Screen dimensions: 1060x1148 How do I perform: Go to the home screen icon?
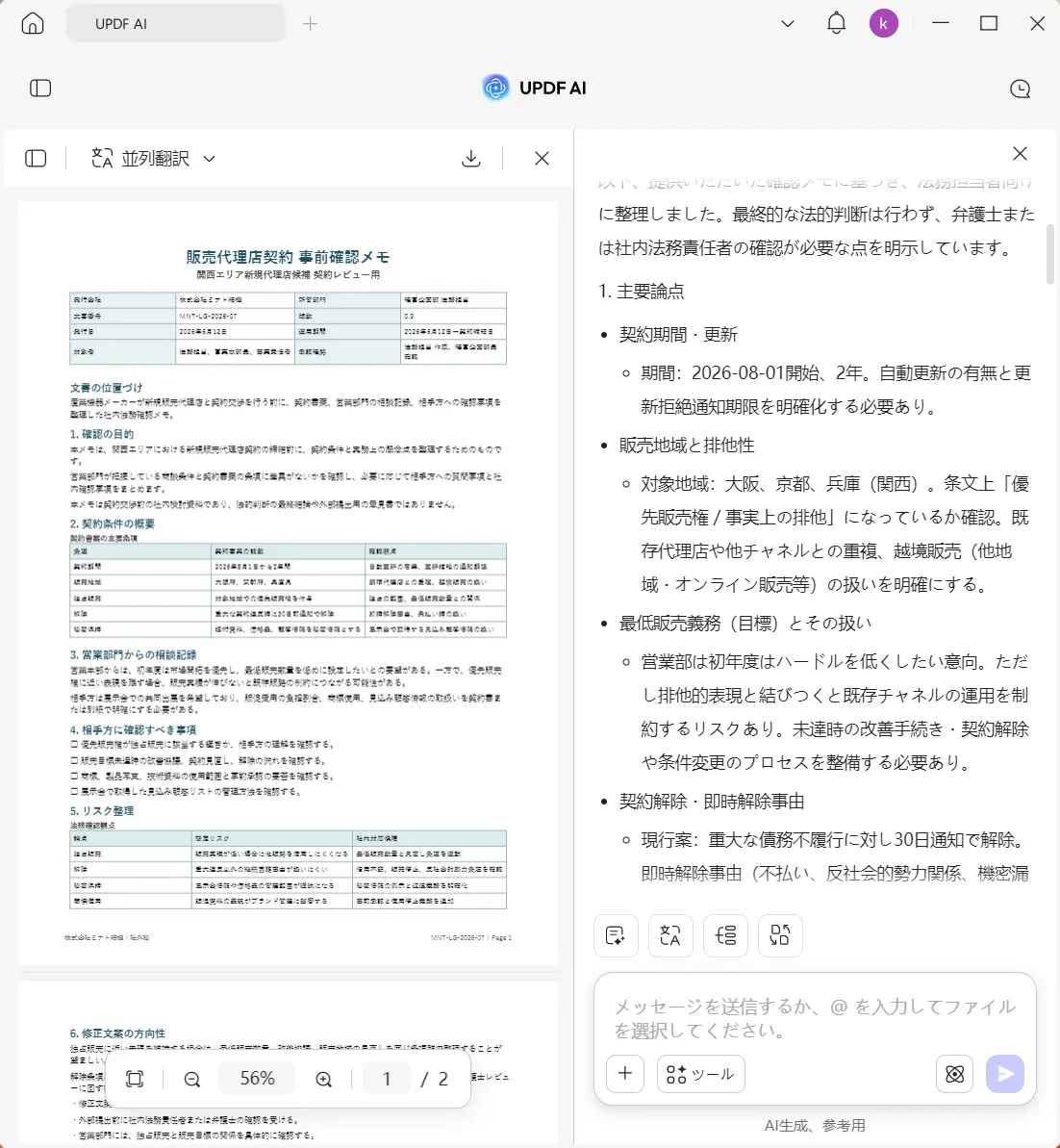32,23
